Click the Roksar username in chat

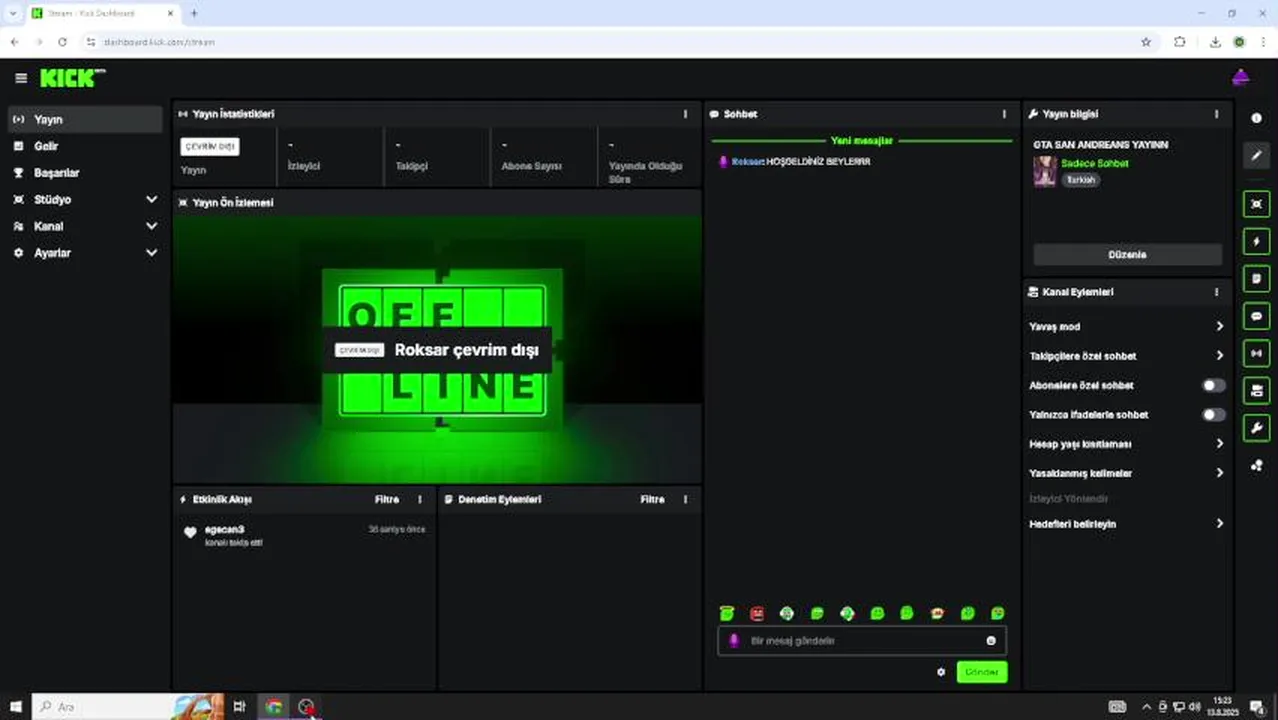click(x=747, y=161)
